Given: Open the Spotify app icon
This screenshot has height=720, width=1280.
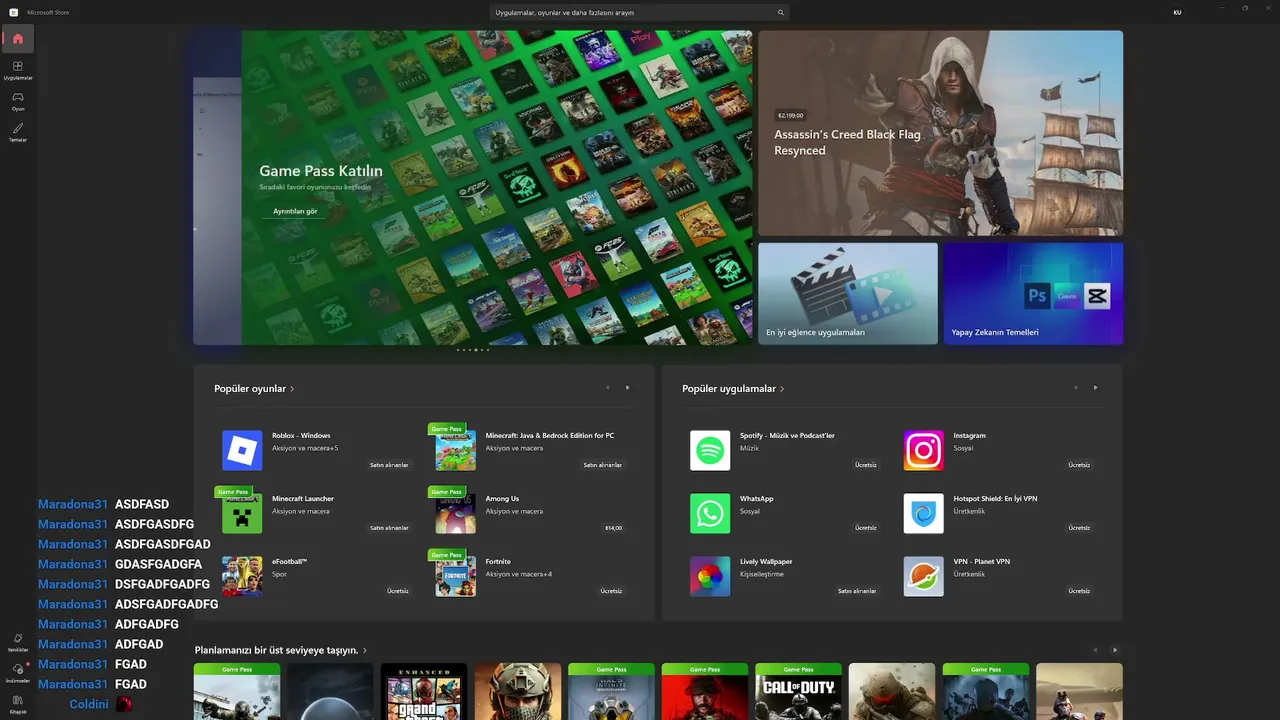Looking at the screenshot, I should [x=710, y=450].
